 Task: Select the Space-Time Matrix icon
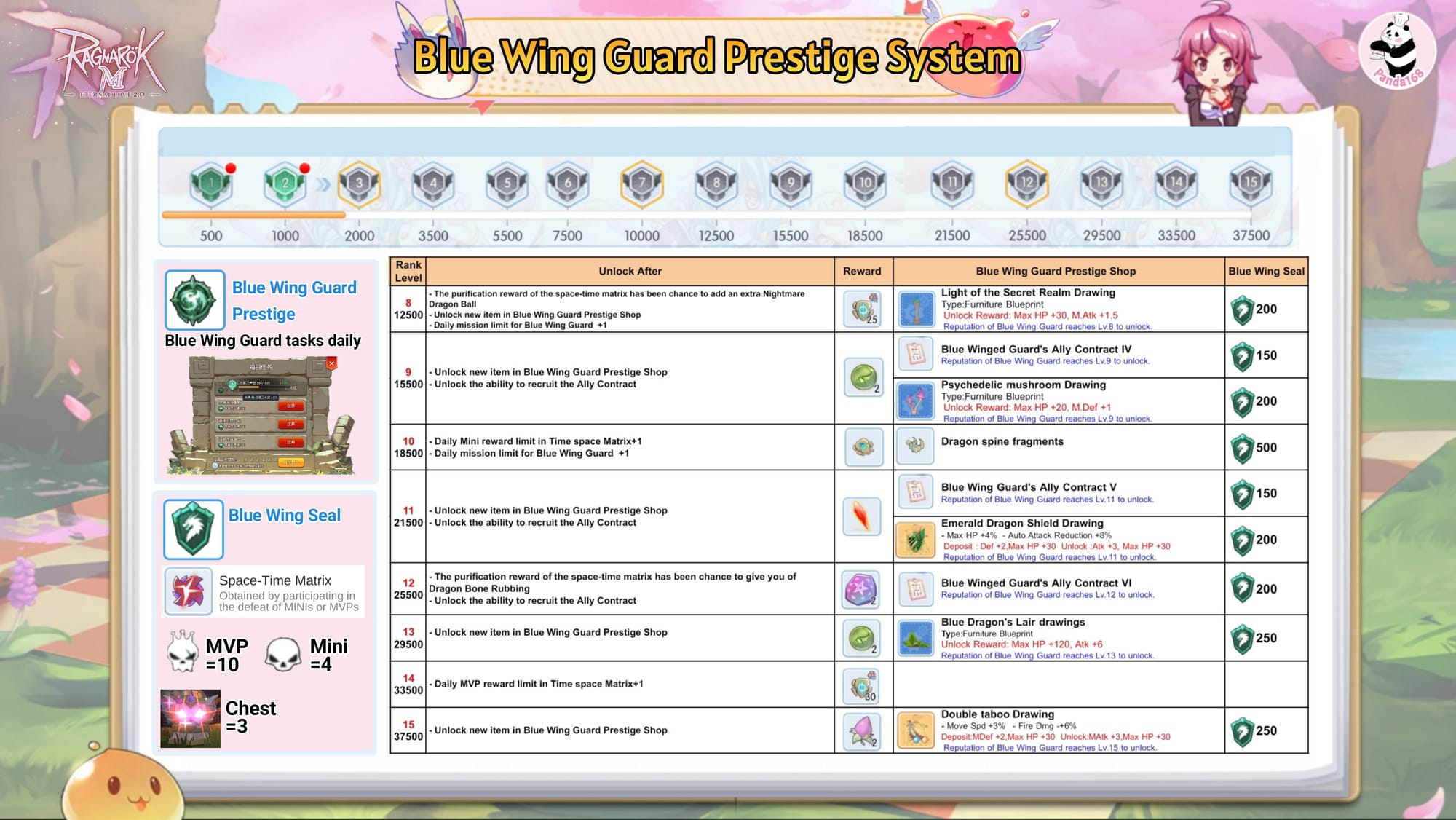189,591
